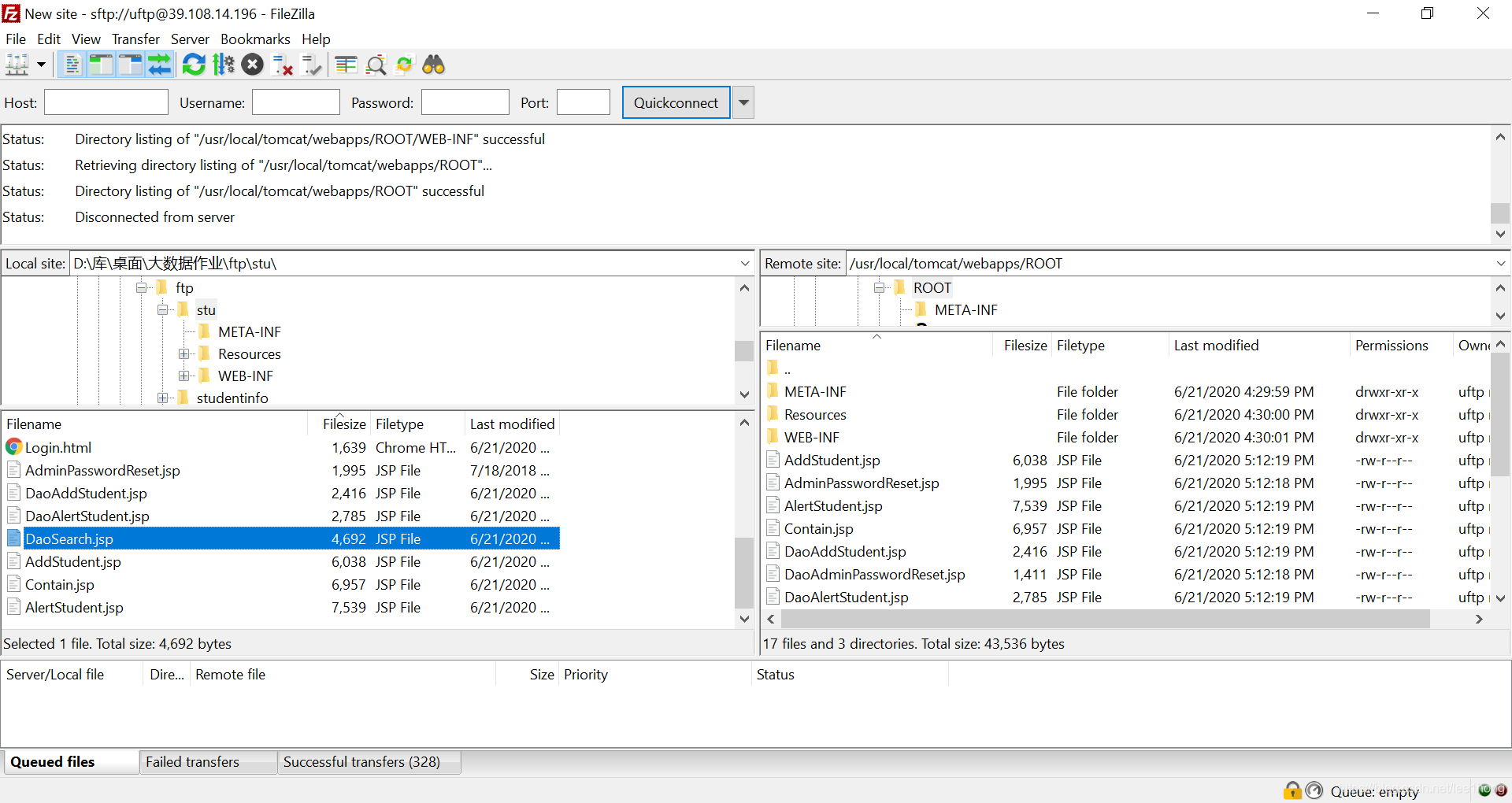
Task: Collapse the remote ROOT folder
Action: pos(880,287)
